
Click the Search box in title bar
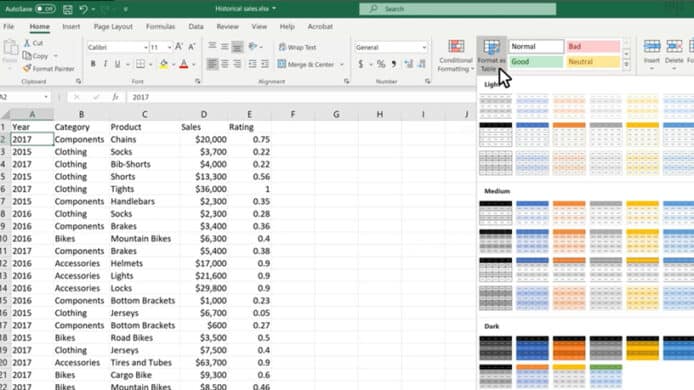458,9
